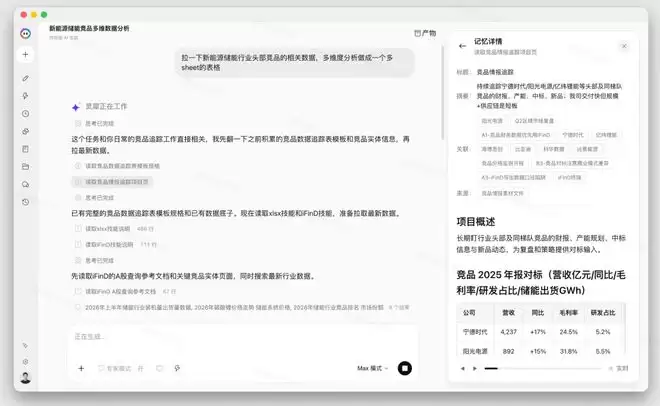This screenshot has width=660, height=406.
Task: Open the Max 模式 dropdown
Action: point(373,368)
